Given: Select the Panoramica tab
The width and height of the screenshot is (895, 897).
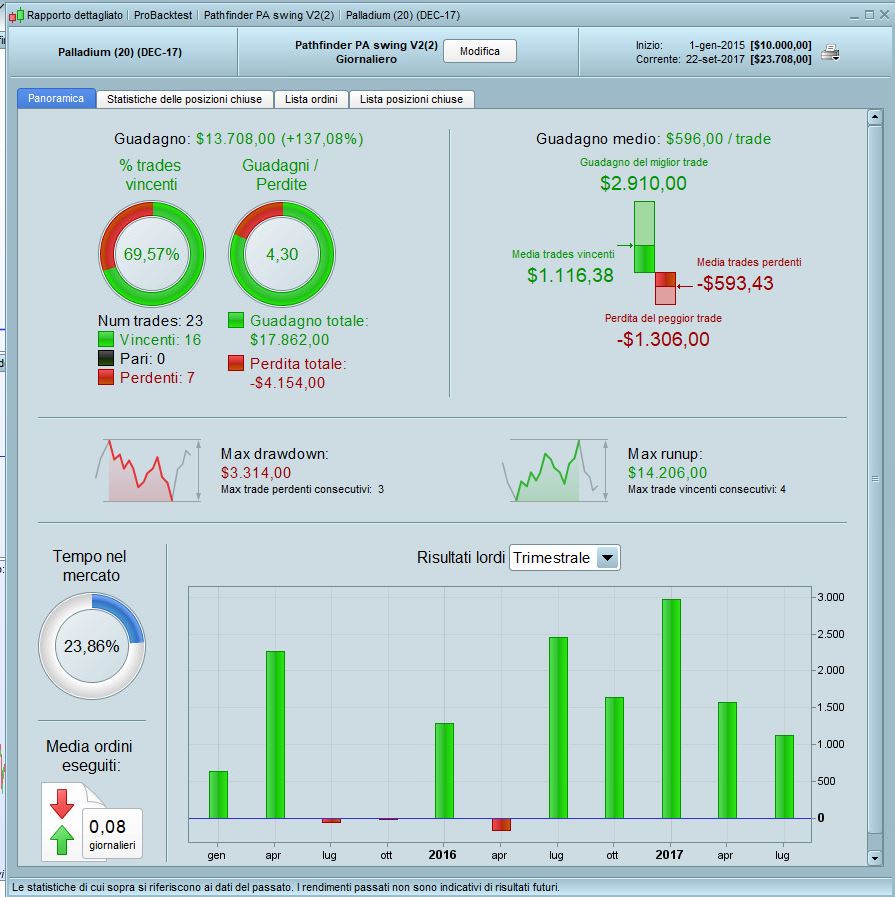Looking at the screenshot, I should click(56, 98).
